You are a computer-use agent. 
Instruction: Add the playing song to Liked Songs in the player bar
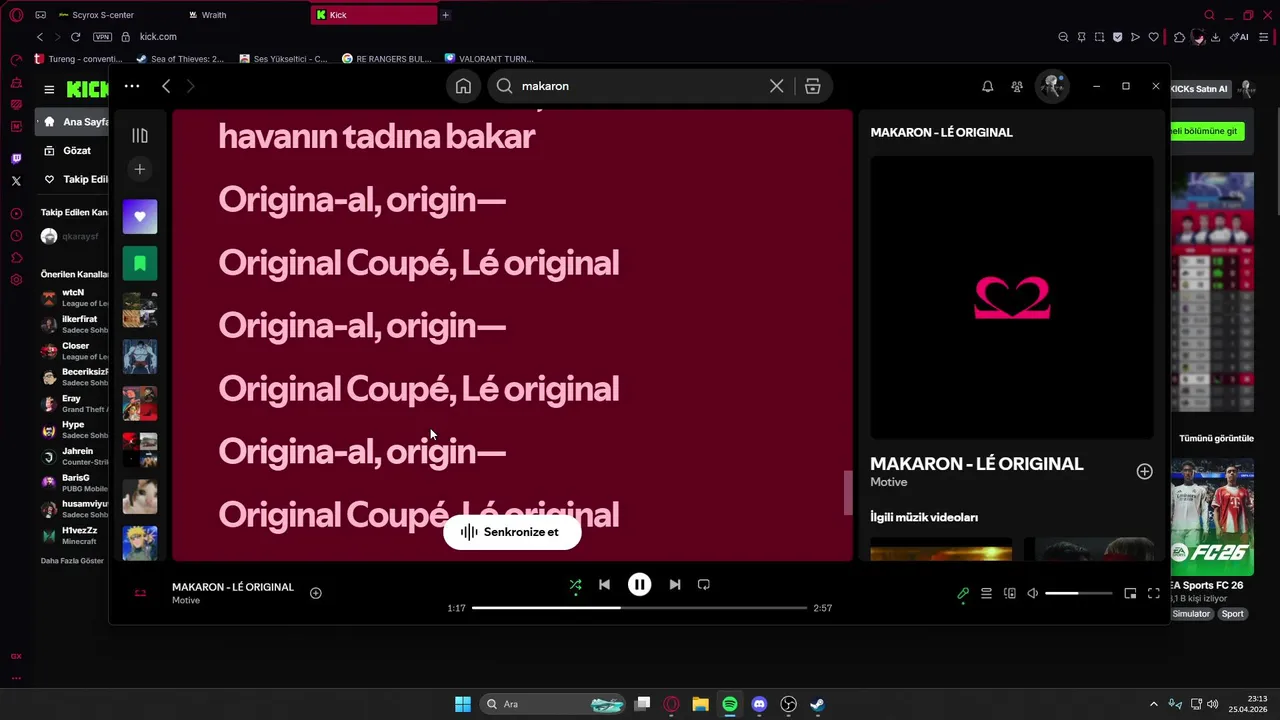click(316, 593)
